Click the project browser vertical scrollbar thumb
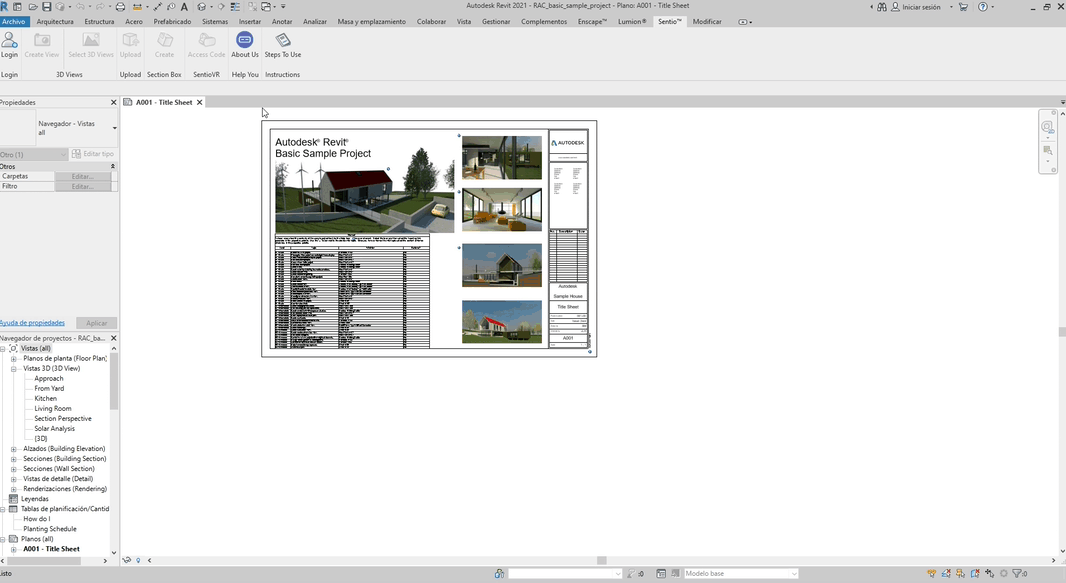Image resolution: width=1066 pixels, height=583 pixels. tap(114, 381)
